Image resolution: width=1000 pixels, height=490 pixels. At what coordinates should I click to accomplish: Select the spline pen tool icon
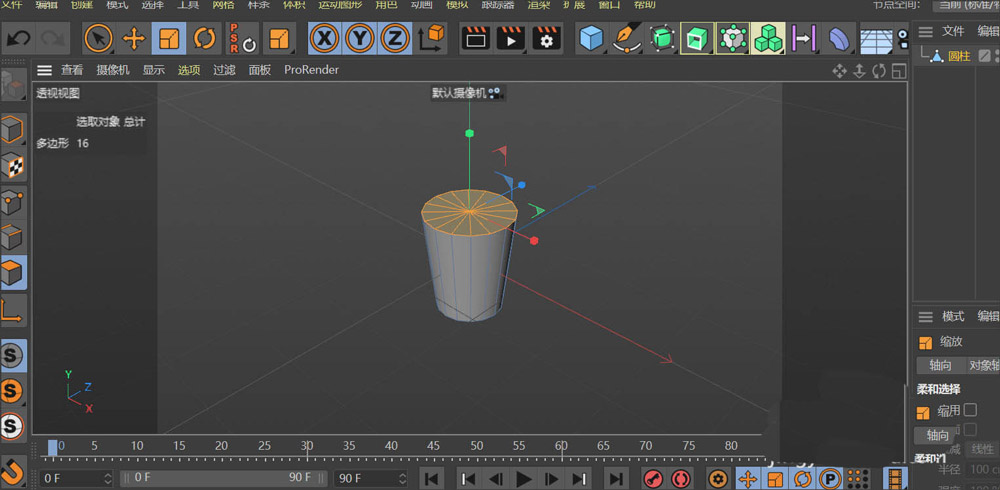point(627,39)
